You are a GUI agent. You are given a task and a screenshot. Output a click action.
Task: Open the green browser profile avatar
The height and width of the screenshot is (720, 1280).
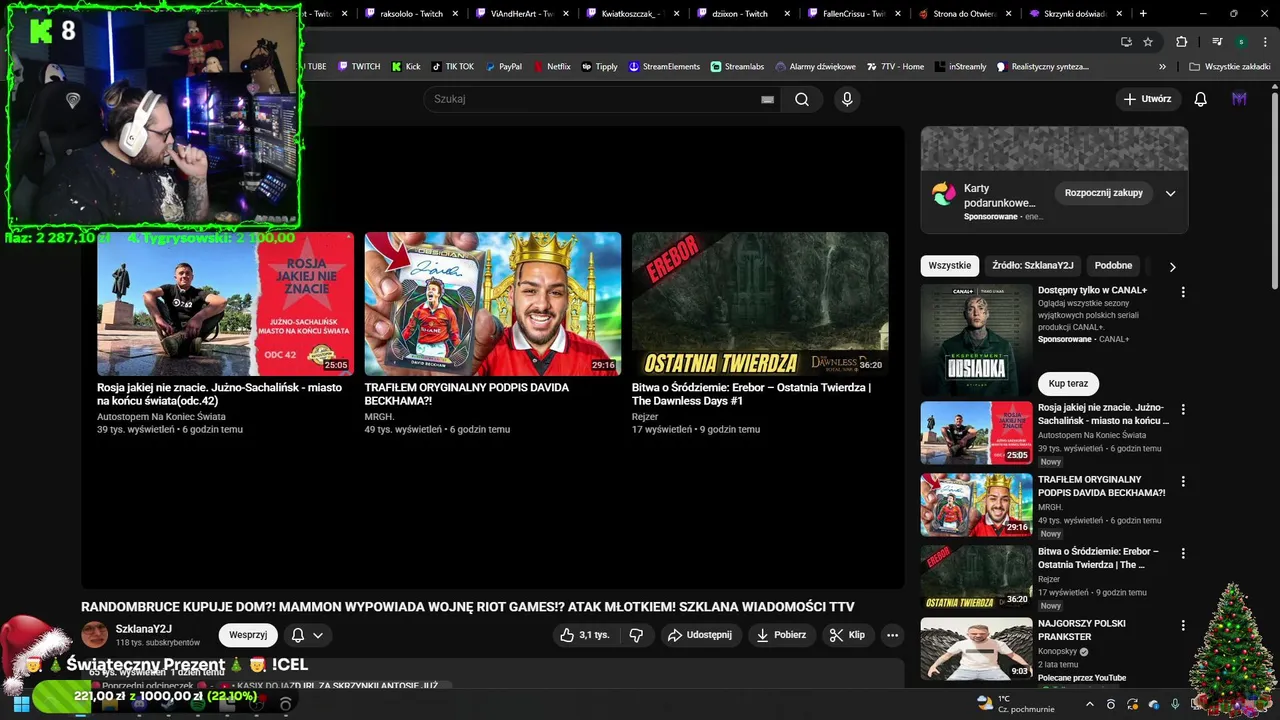point(1241,42)
